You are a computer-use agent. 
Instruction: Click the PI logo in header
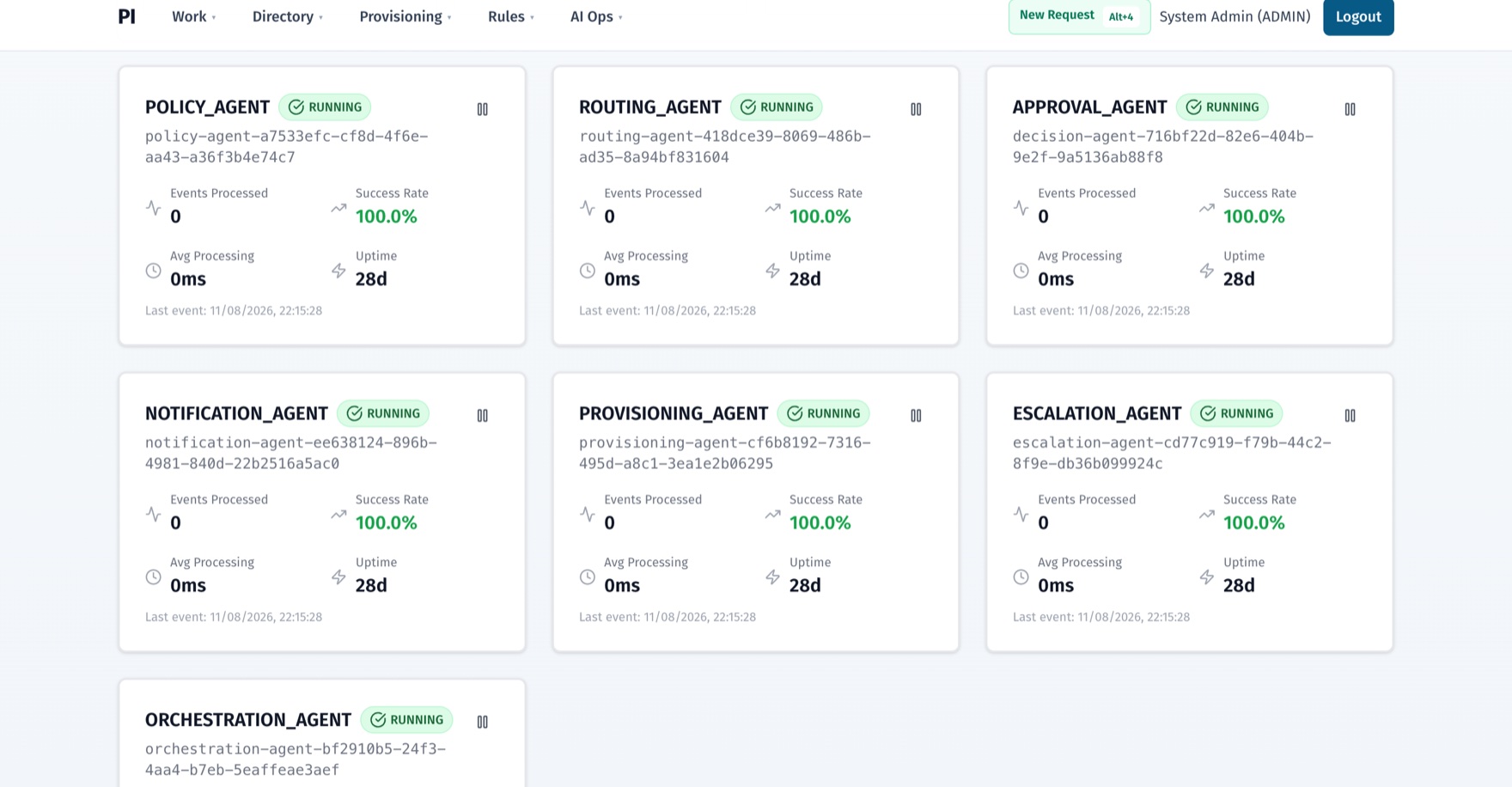pyautogui.click(x=126, y=16)
